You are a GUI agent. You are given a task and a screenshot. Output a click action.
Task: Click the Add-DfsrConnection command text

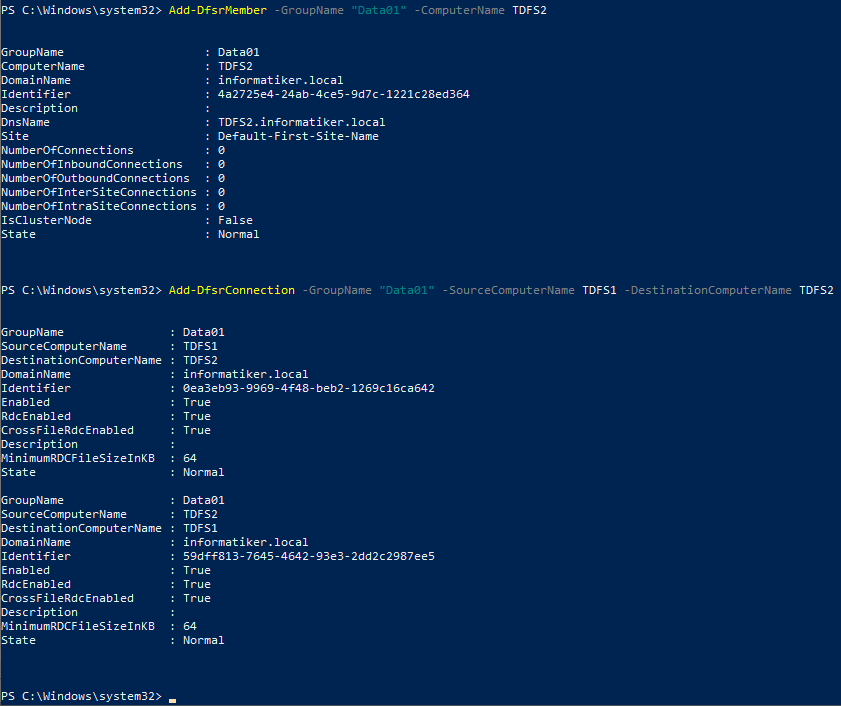(232, 290)
